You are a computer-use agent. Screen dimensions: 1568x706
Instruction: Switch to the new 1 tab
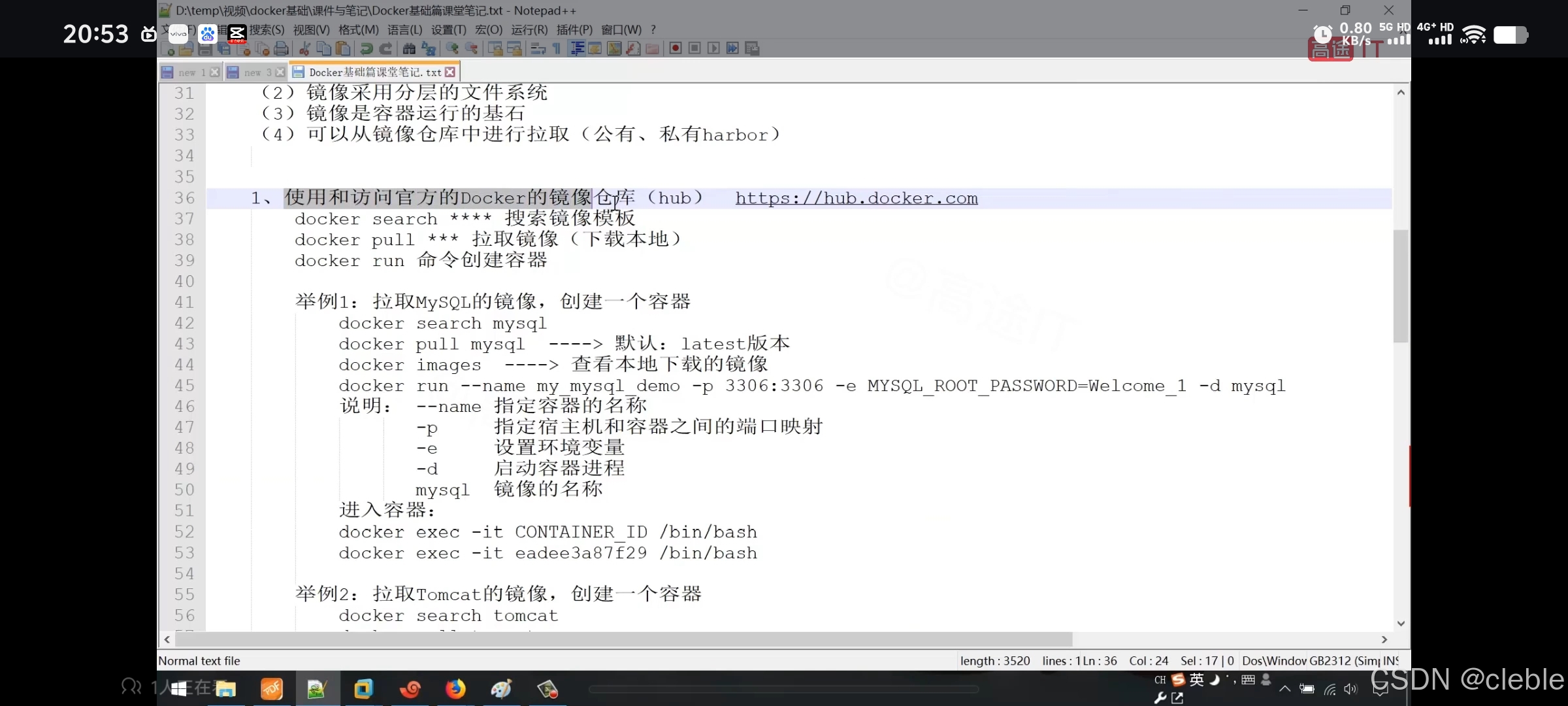pos(192,73)
